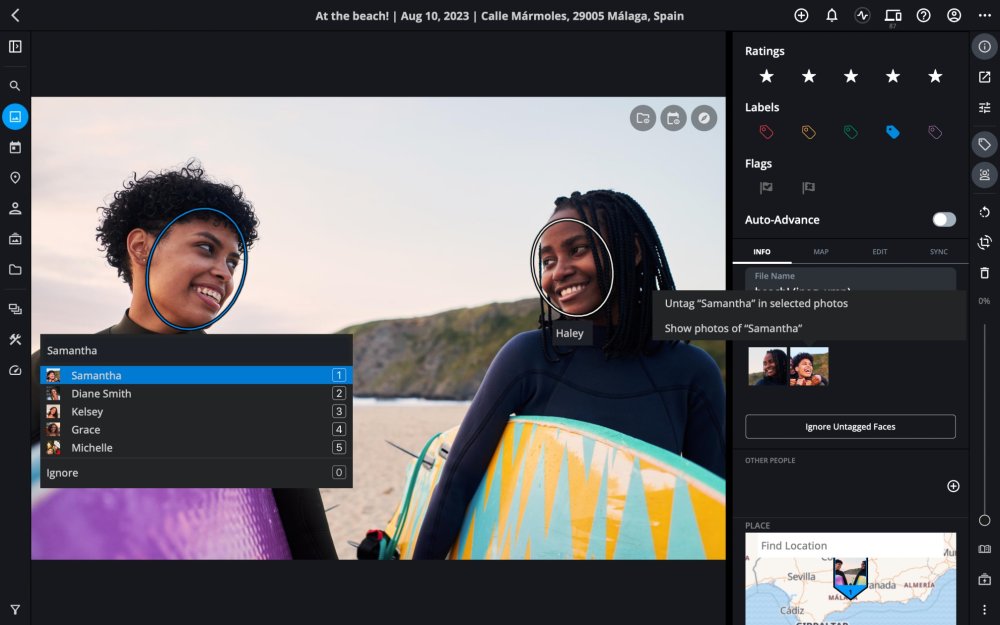Apply the yellow label
This screenshot has height=625, width=1000.
[x=809, y=132]
